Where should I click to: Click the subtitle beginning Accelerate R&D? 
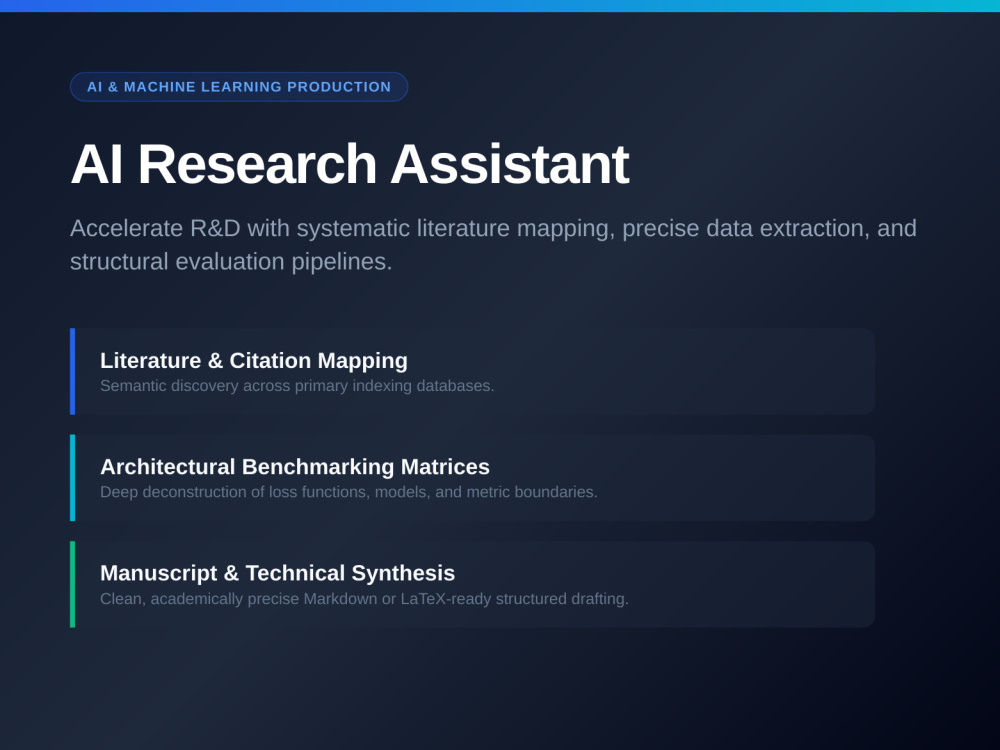[493, 245]
